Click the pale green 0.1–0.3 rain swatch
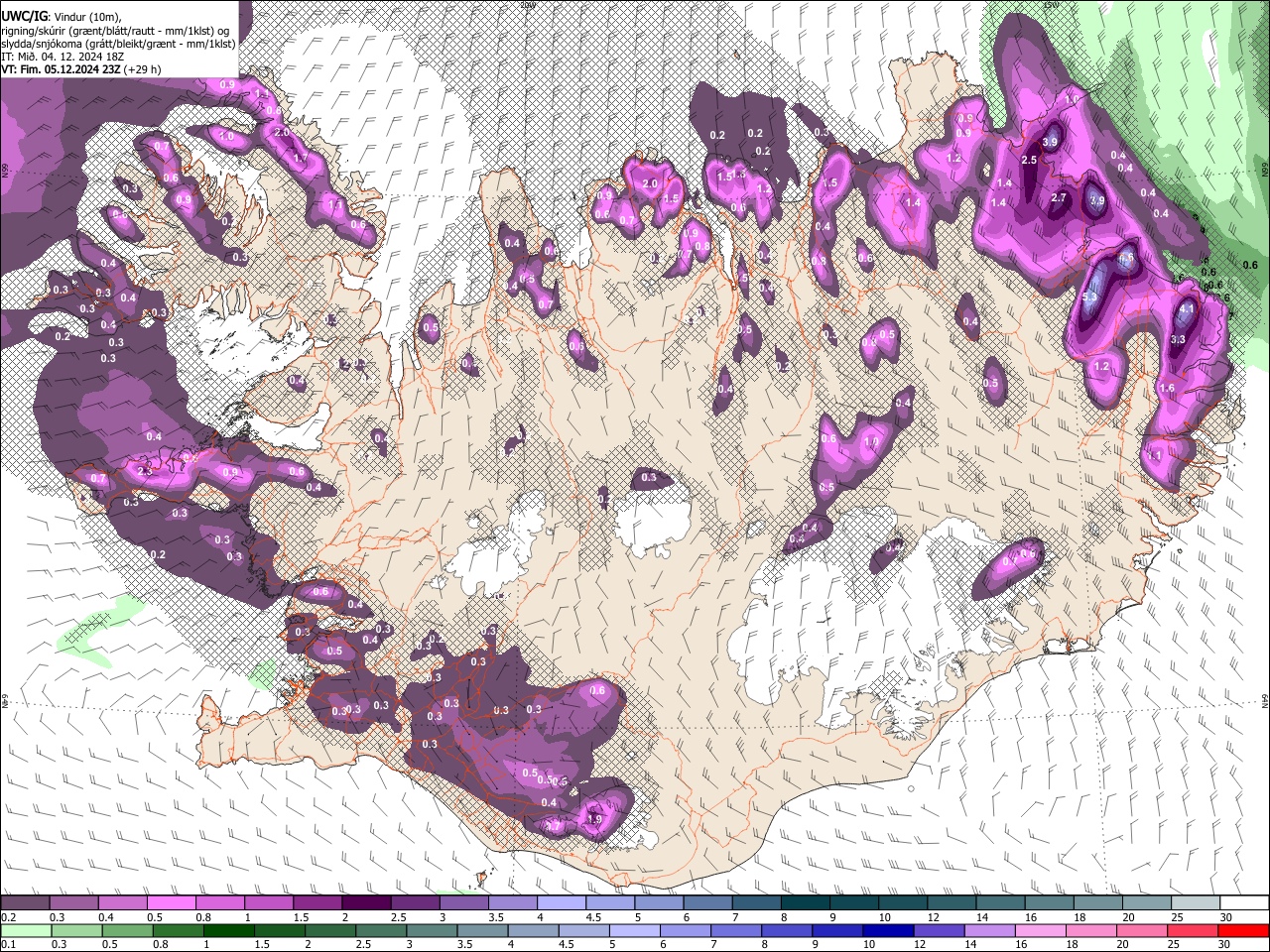The height and width of the screenshot is (952, 1270). click(x=25, y=930)
